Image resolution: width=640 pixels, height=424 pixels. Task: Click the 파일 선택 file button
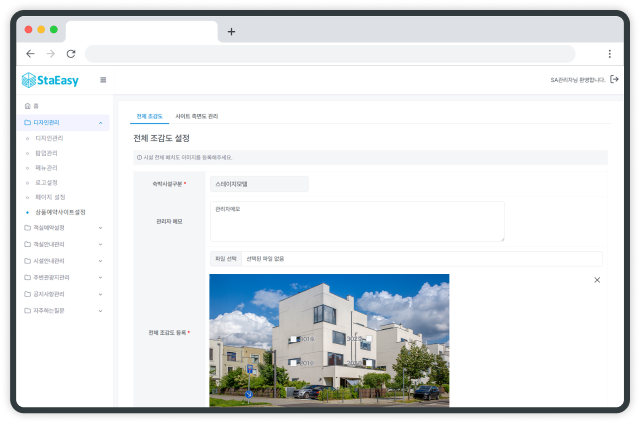[x=226, y=258]
